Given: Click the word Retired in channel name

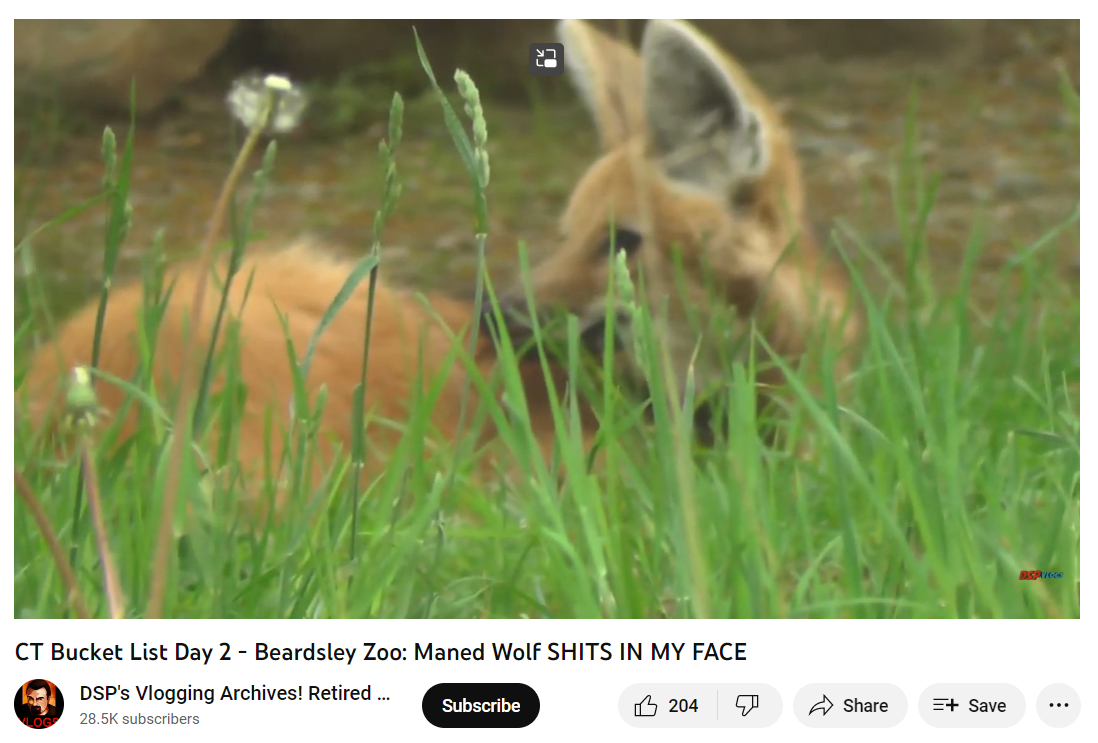Looking at the screenshot, I should (x=340, y=693).
